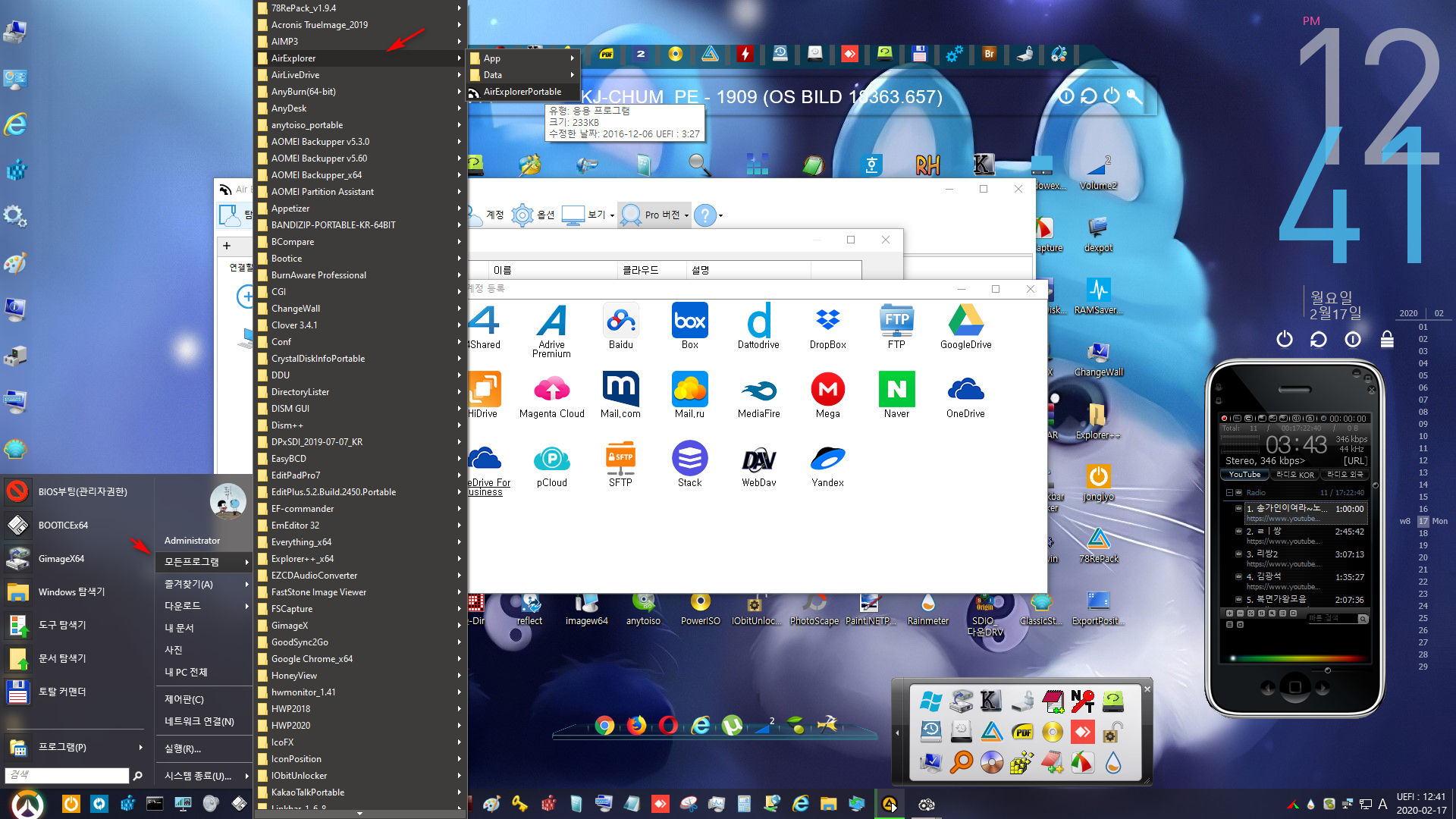
Task: Select the Adrive Premium cloud icon
Action: pyautogui.click(x=551, y=330)
